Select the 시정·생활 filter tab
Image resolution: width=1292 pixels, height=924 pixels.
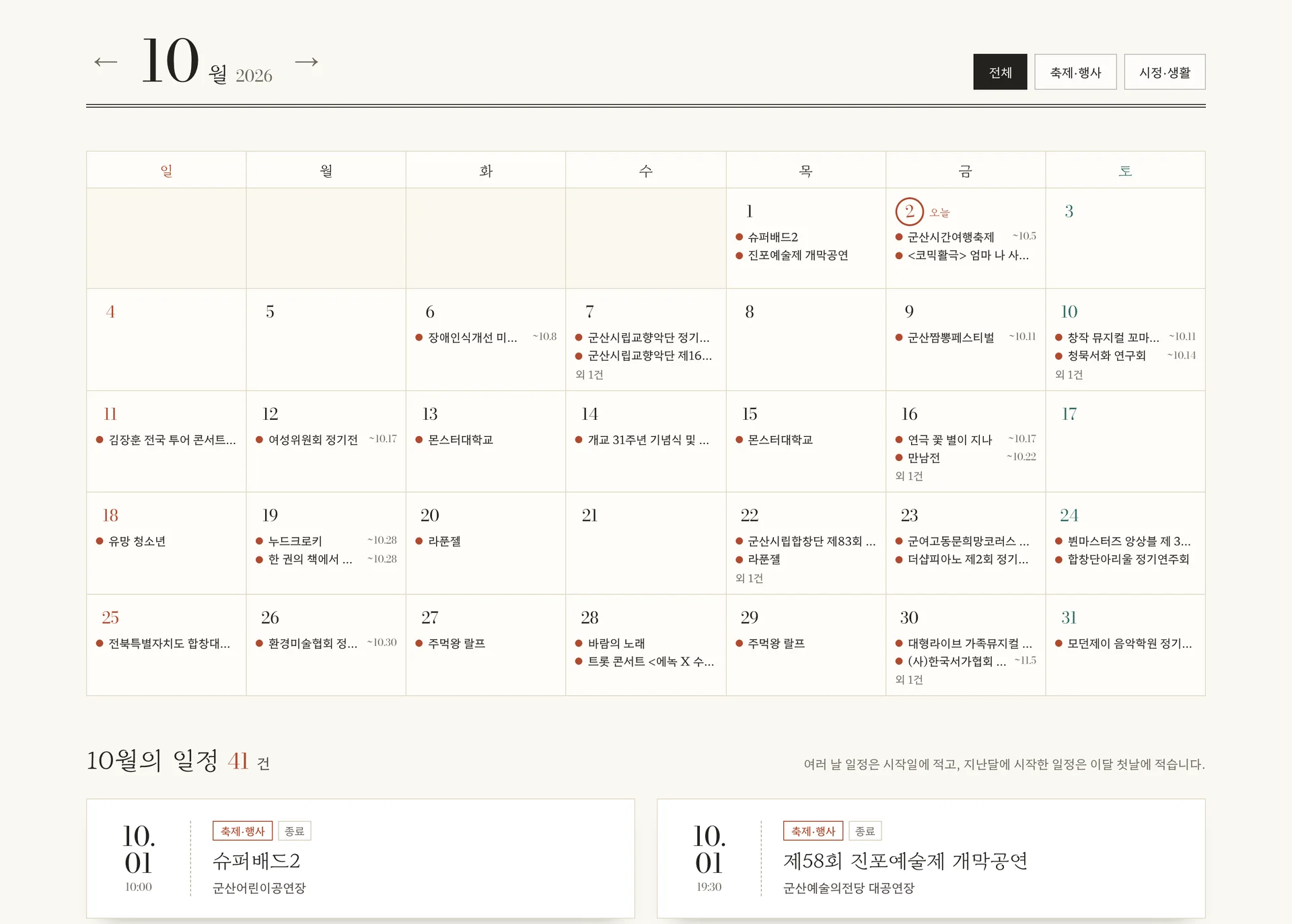[1164, 72]
